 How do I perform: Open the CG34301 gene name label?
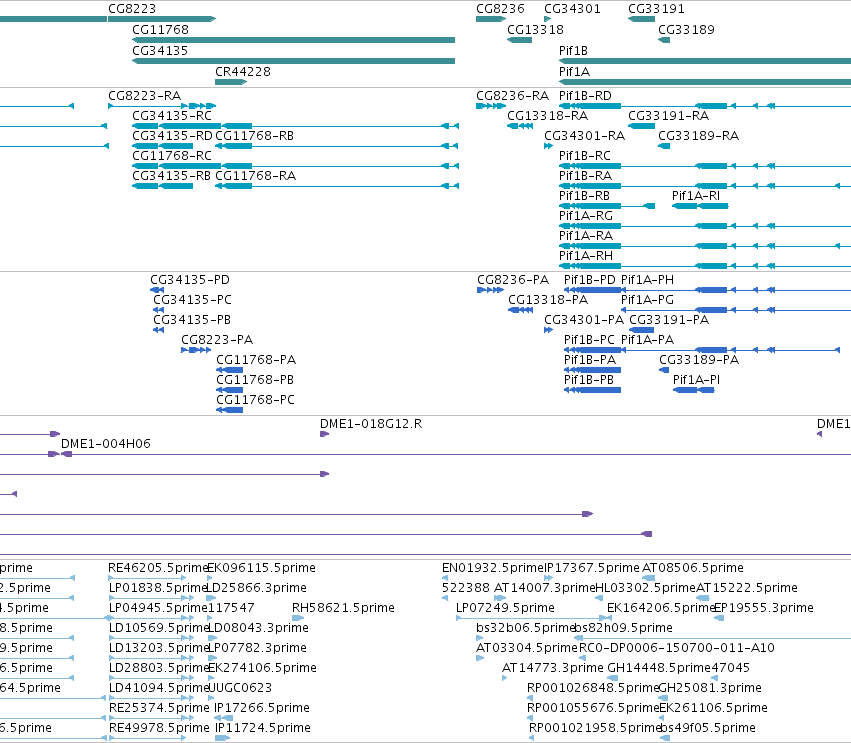click(572, 9)
